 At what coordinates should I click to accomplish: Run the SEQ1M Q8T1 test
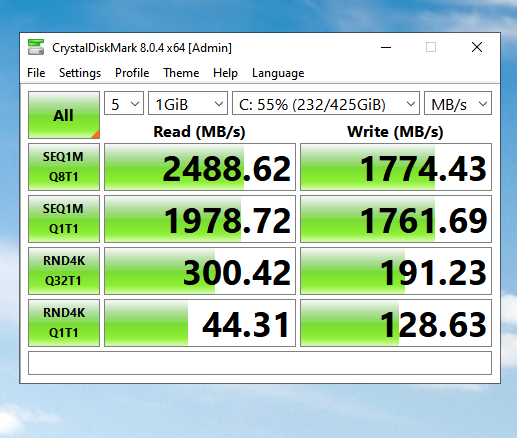[x=64, y=167]
